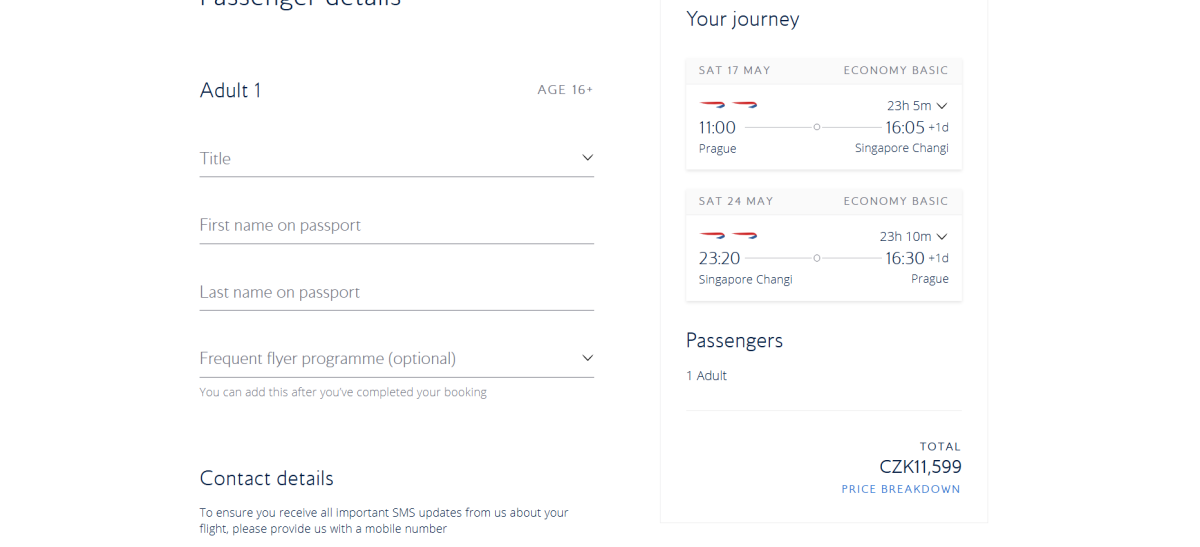Select the Sat 24 May flight card header
The height and width of the screenshot is (547, 1200).
tap(823, 201)
